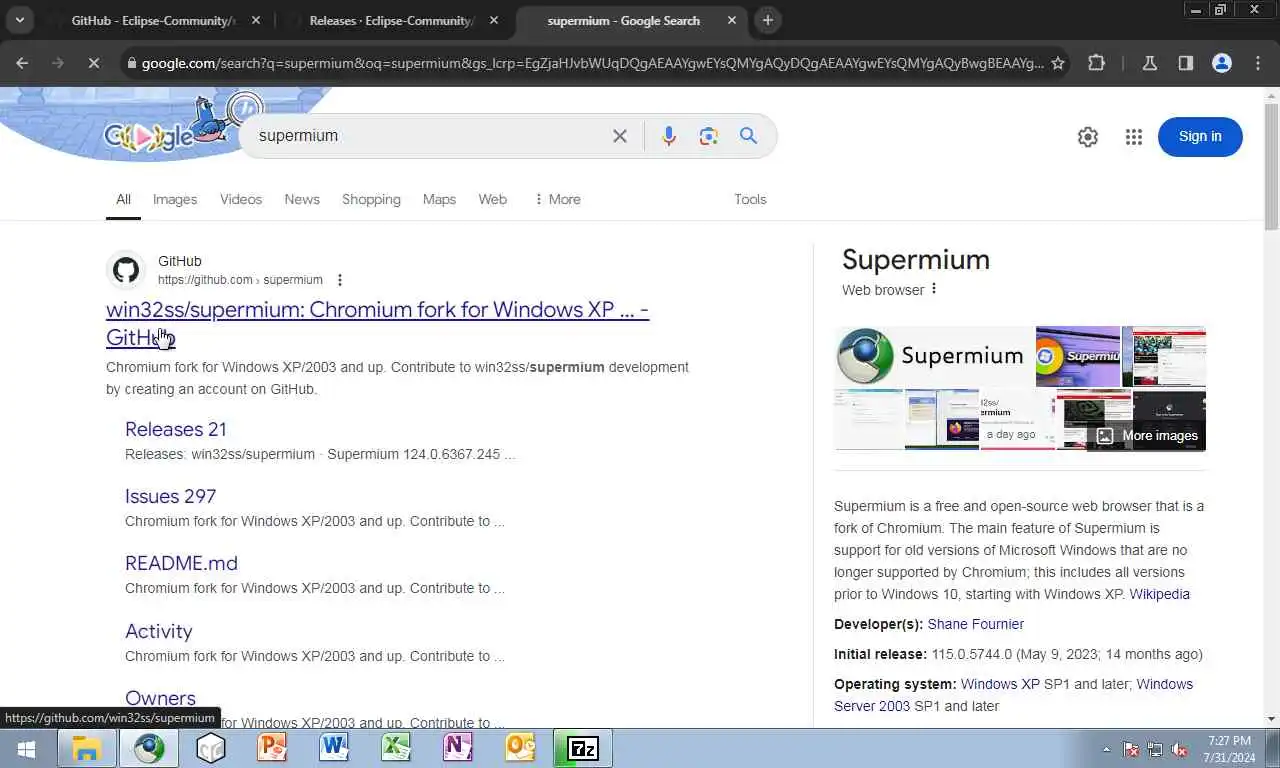Open the Supermium panel's three-dot menu

934,289
